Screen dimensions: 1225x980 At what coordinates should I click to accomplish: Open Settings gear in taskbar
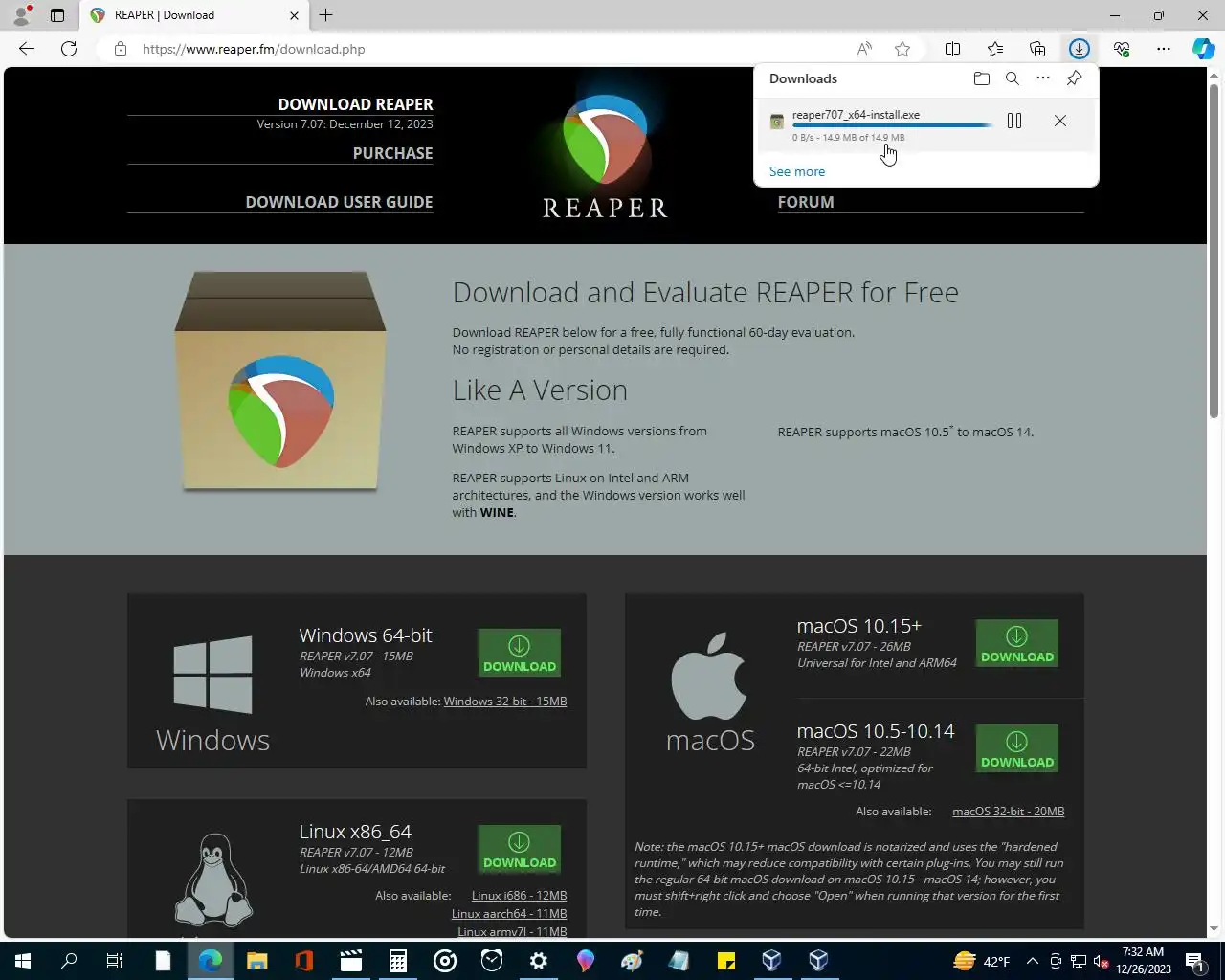(539, 961)
